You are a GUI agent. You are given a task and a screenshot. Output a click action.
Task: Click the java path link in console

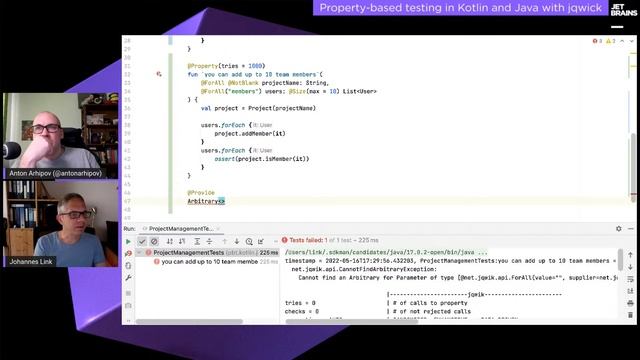386,252
